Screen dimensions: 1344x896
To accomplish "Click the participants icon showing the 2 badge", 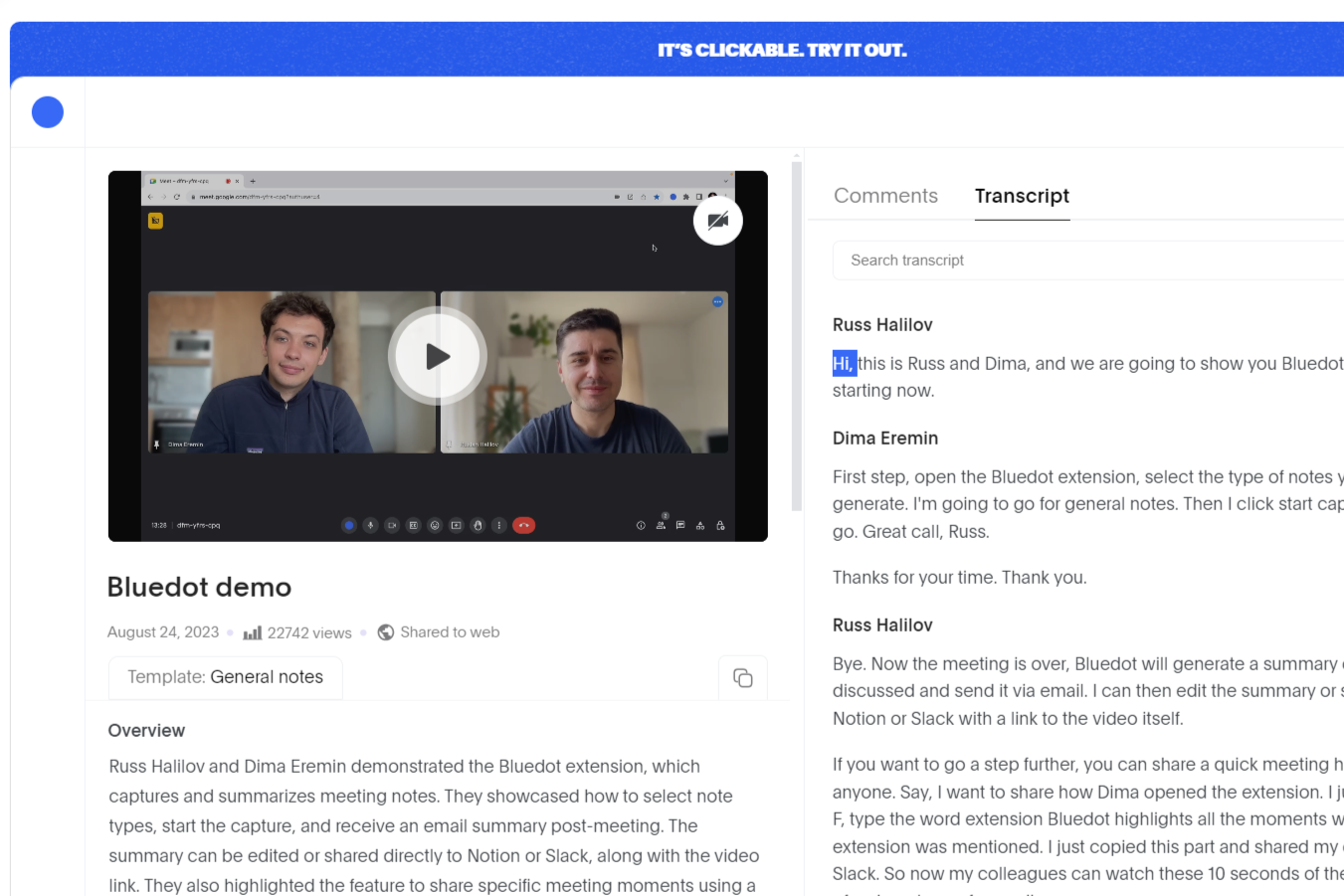I will click(x=662, y=525).
